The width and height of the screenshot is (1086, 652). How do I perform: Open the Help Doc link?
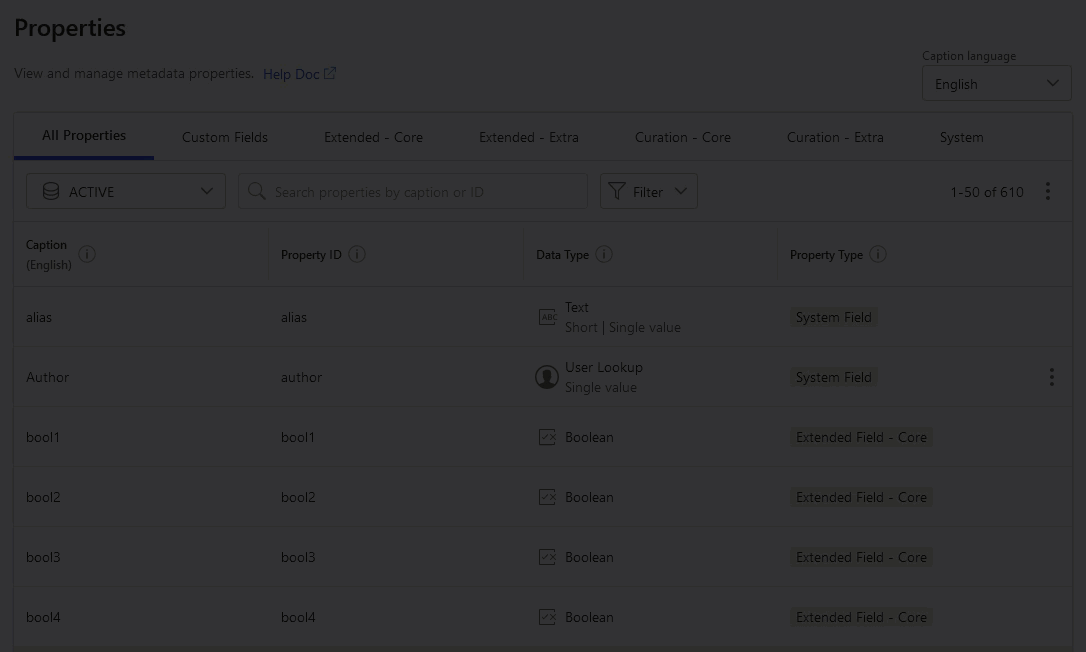(x=299, y=74)
